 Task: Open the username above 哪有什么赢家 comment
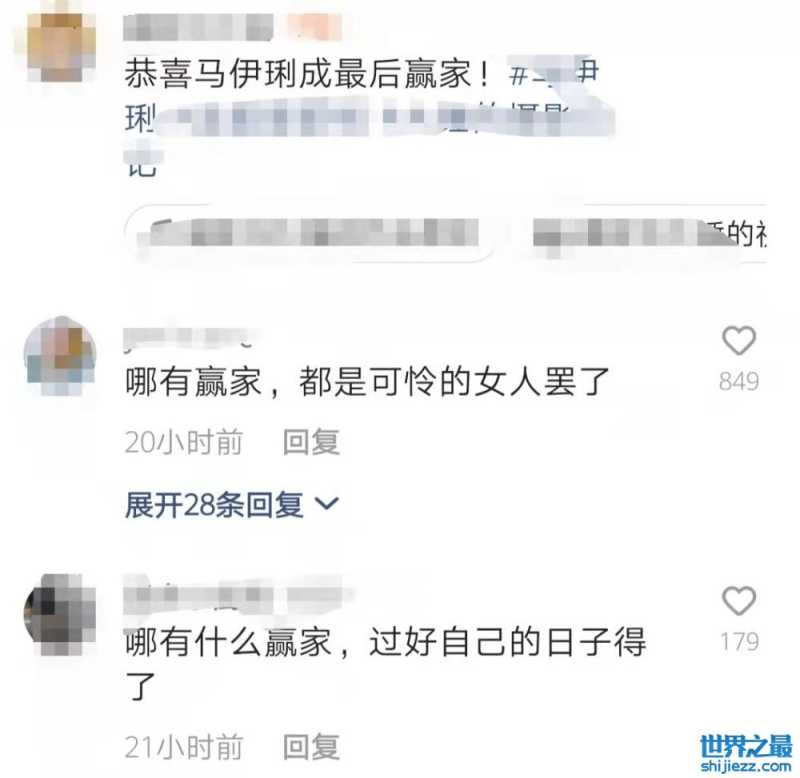tap(239, 594)
